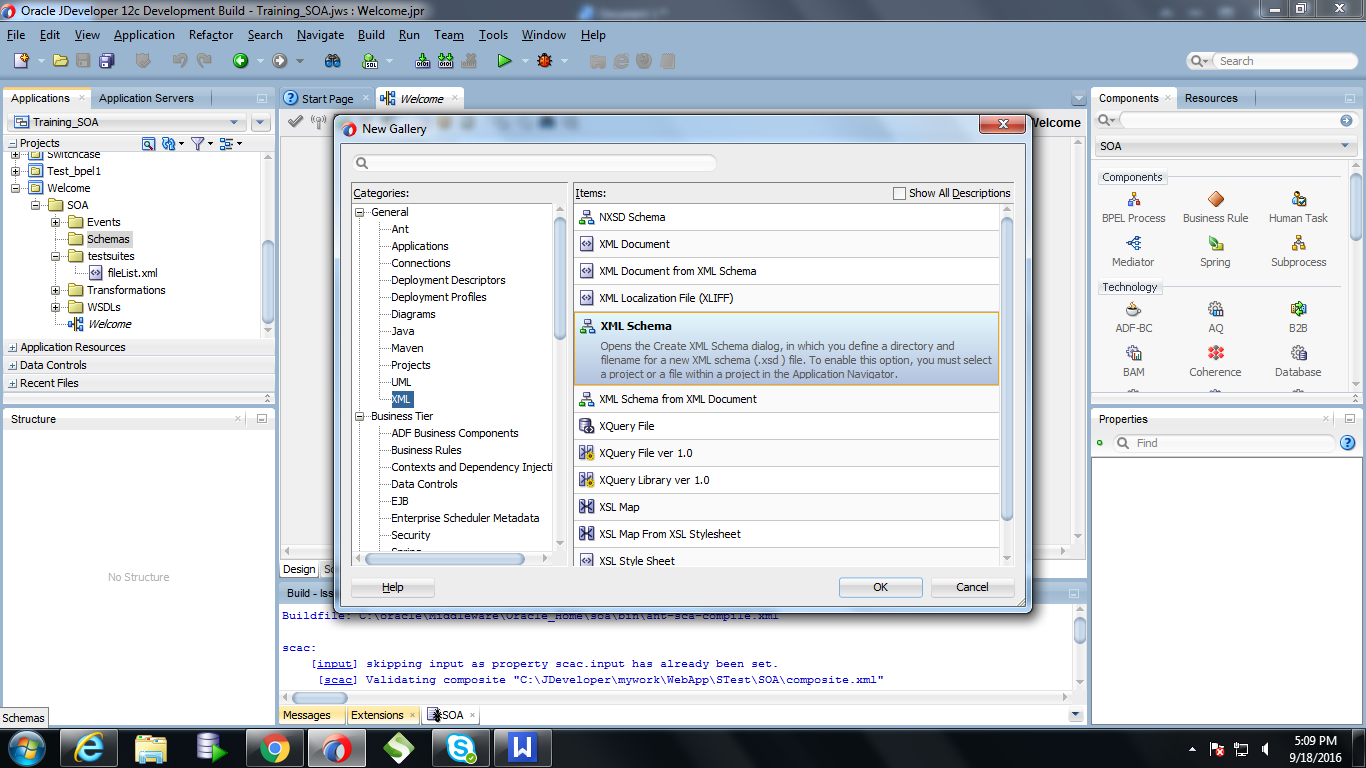The width and height of the screenshot is (1366, 768).
Task: Open the SOA component palette dropdown
Action: [x=1345, y=145]
